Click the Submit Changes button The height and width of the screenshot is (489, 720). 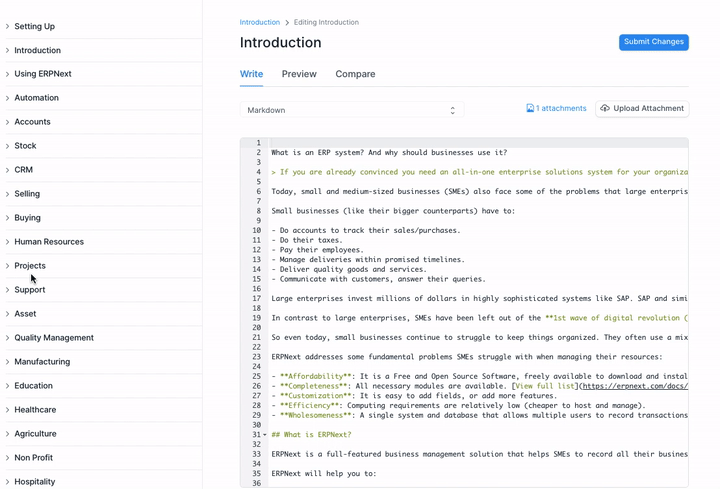pos(653,42)
